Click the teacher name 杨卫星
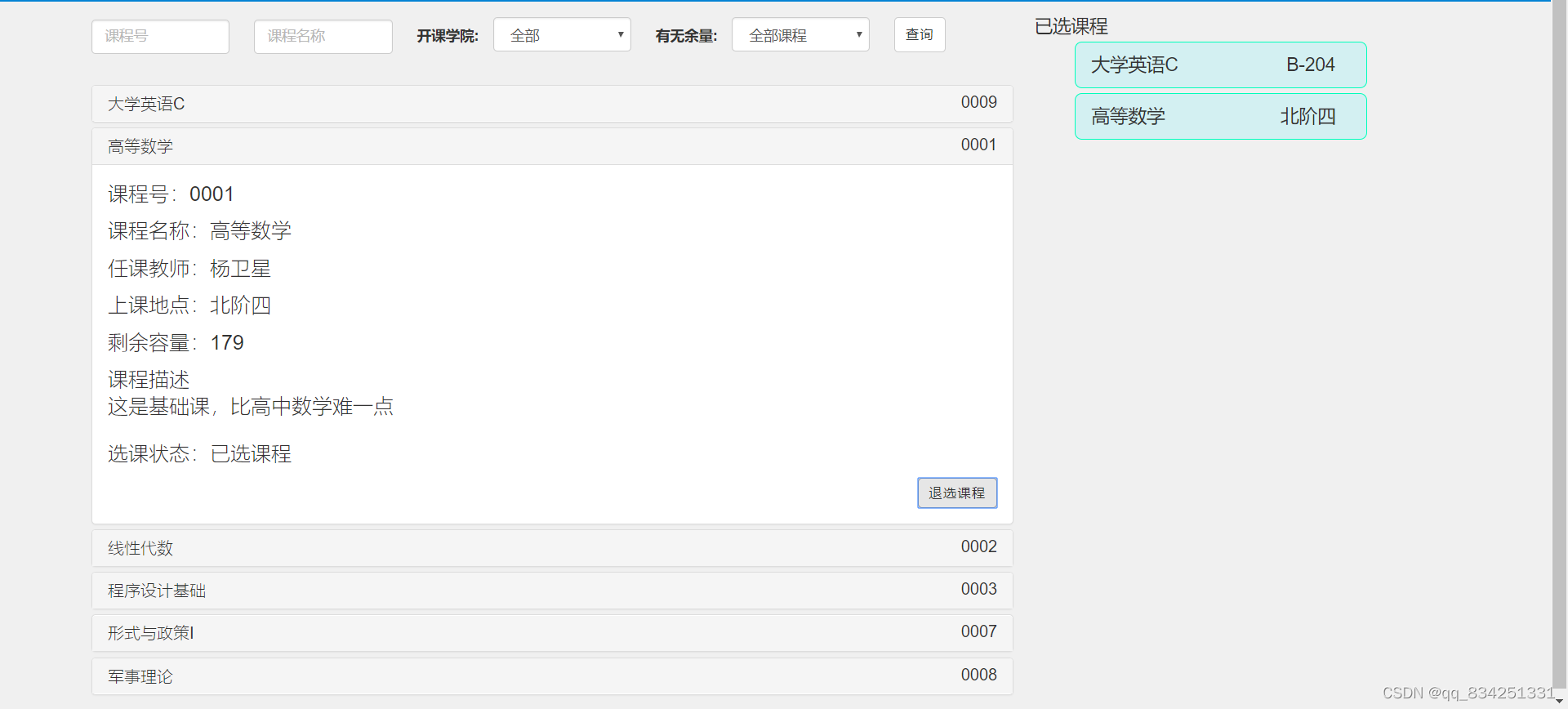This screenshot has width=1568, height=709. tap(240, 269)
